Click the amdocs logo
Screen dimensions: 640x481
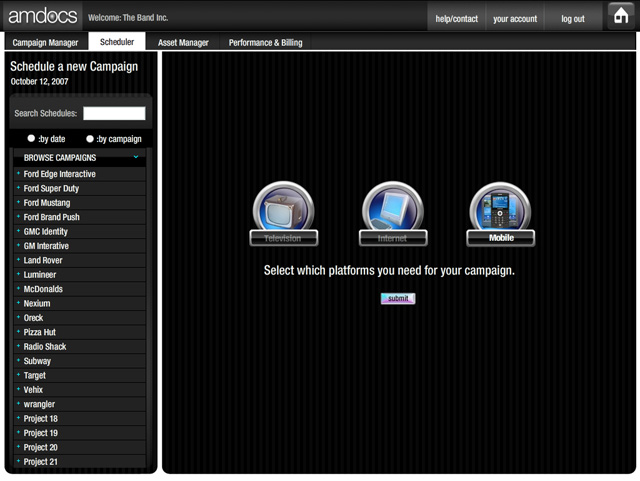42,16
